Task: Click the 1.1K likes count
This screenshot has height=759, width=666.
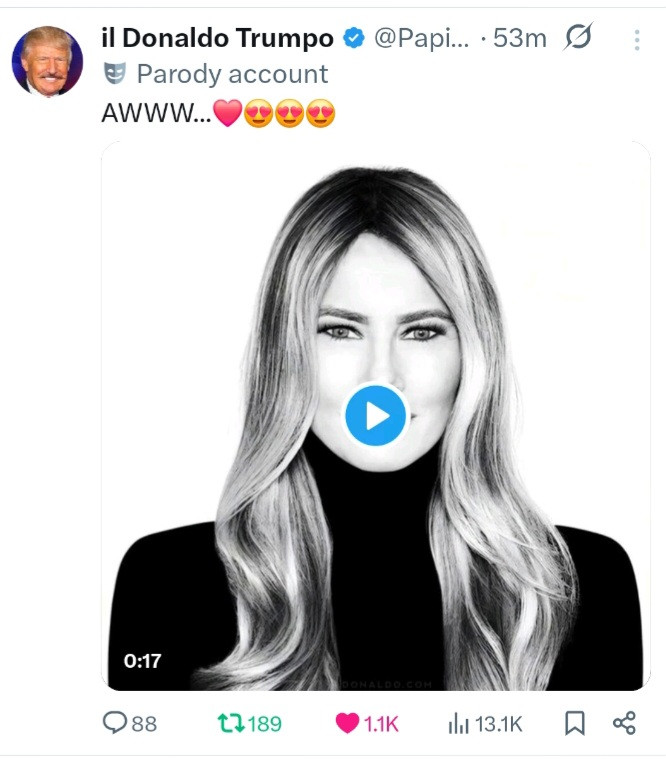Action: pos(380,724)
